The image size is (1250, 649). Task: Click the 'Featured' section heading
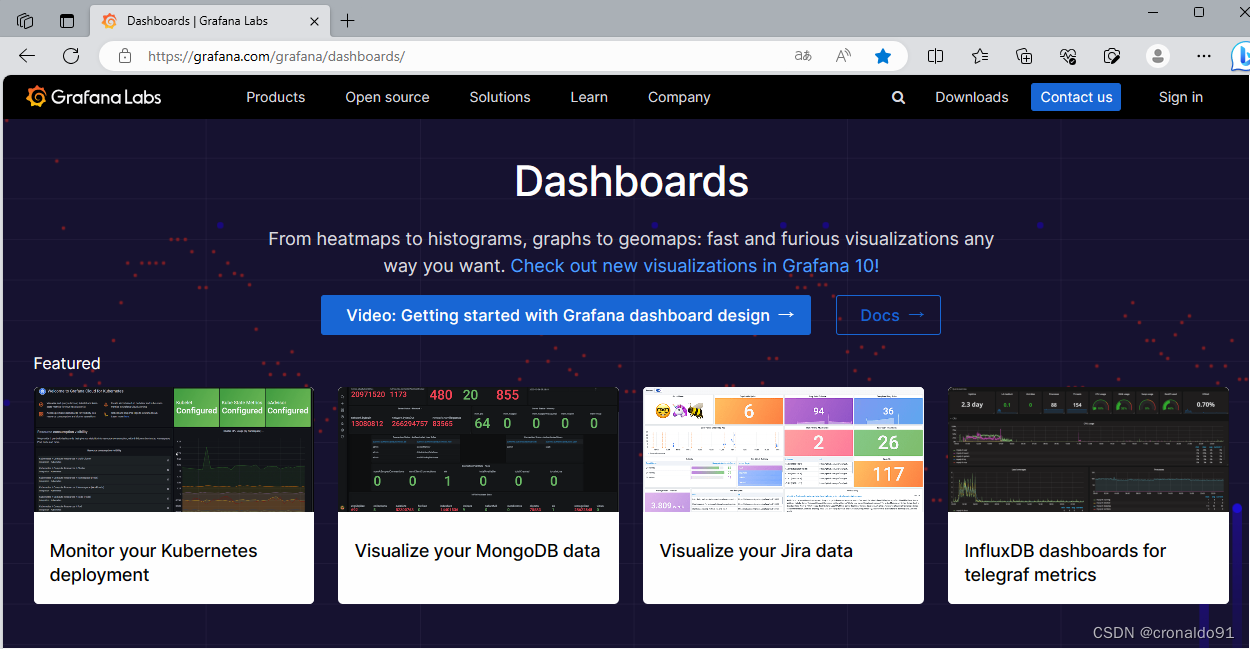coord(67,363)
